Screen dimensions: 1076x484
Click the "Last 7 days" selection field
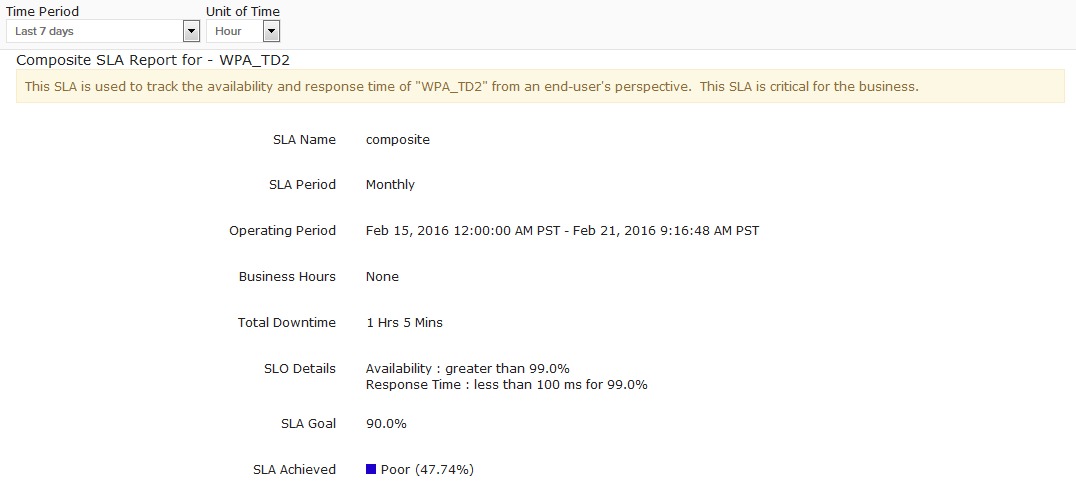click(95, 31)
